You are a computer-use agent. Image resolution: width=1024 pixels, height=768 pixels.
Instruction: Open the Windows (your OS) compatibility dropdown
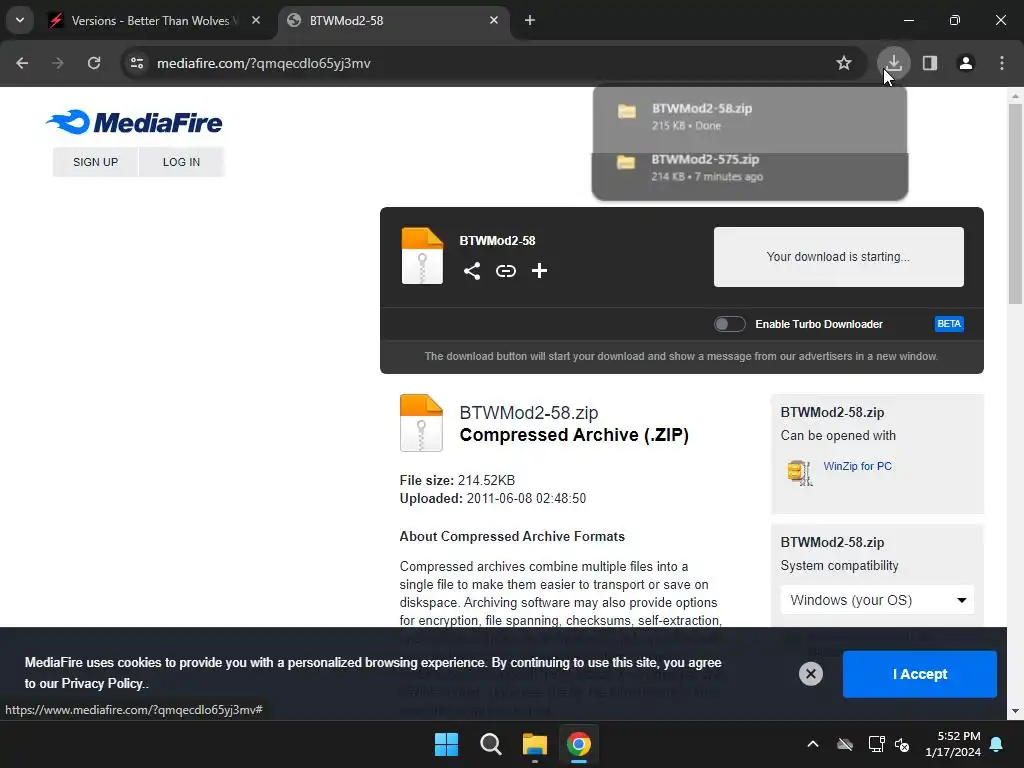pyautogui.click(x=877, y=600)
